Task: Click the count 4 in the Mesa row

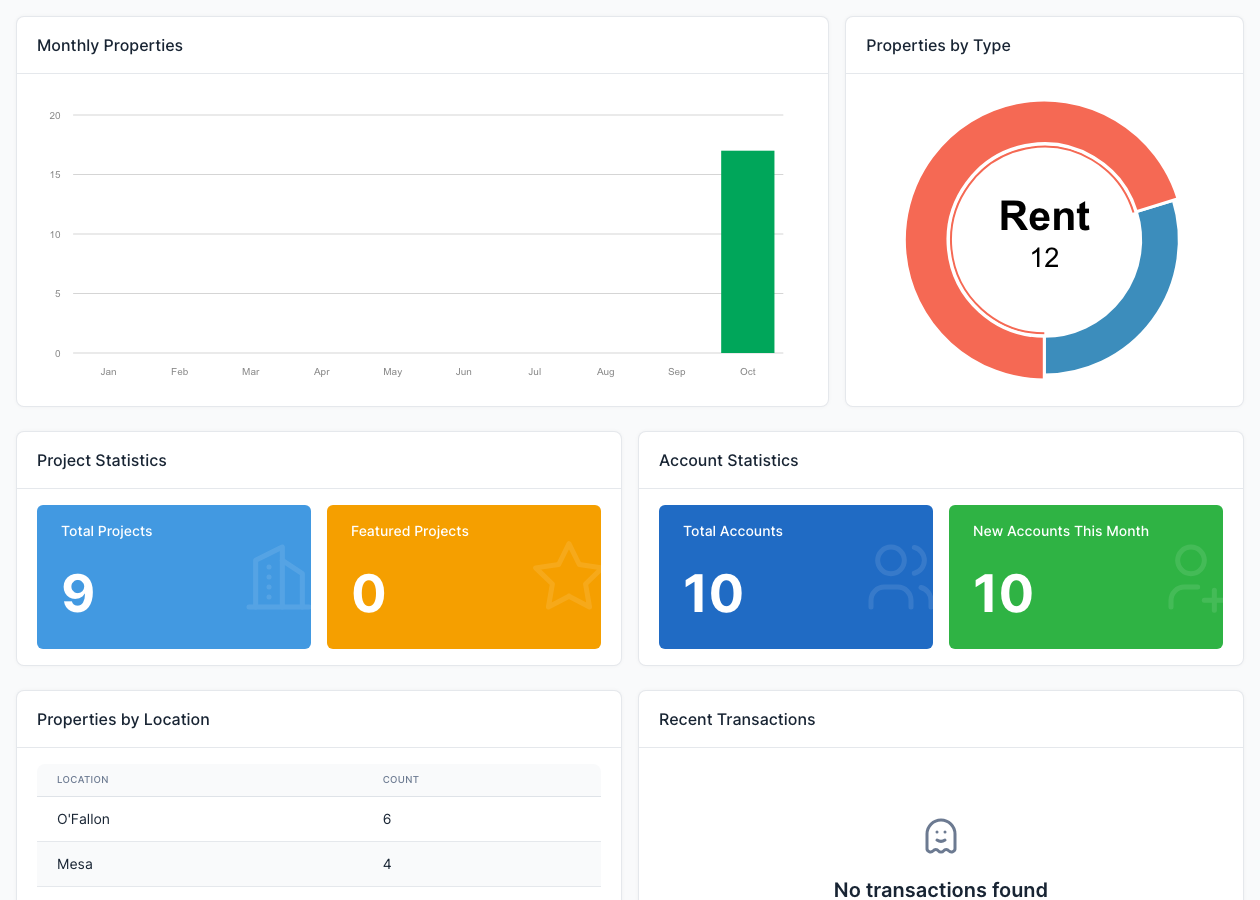Action: click(387, 864)
